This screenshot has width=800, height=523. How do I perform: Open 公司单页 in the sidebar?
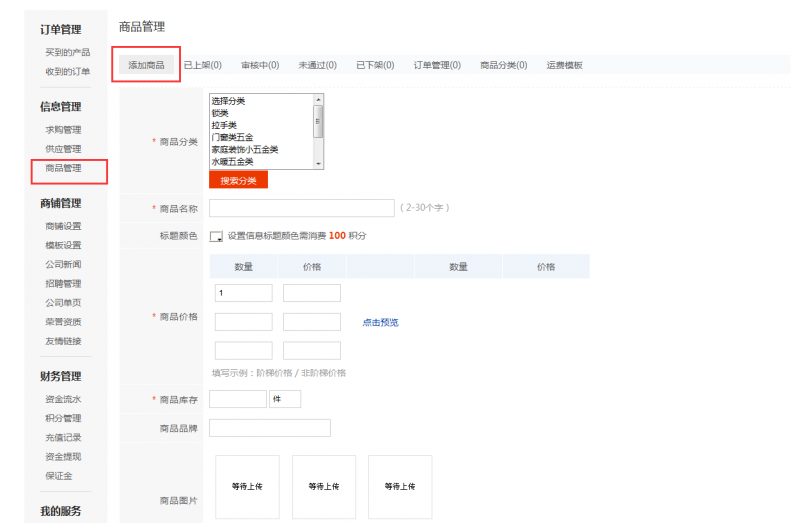(x=63, y=303)
